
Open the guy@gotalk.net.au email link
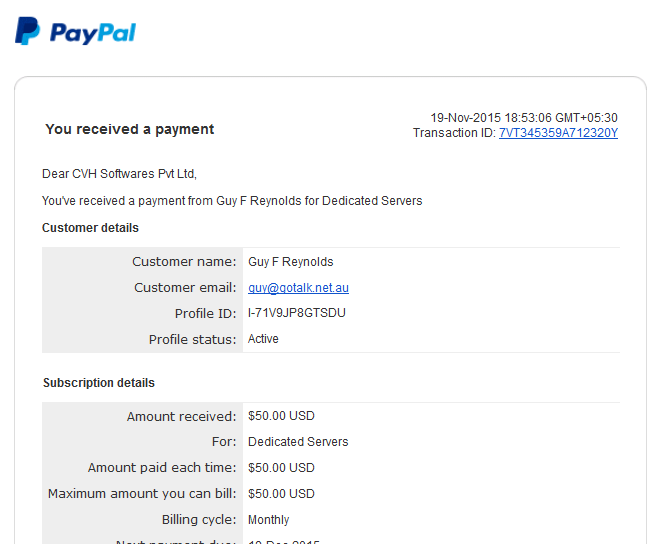pyautogui.click(x=298, y=288)
